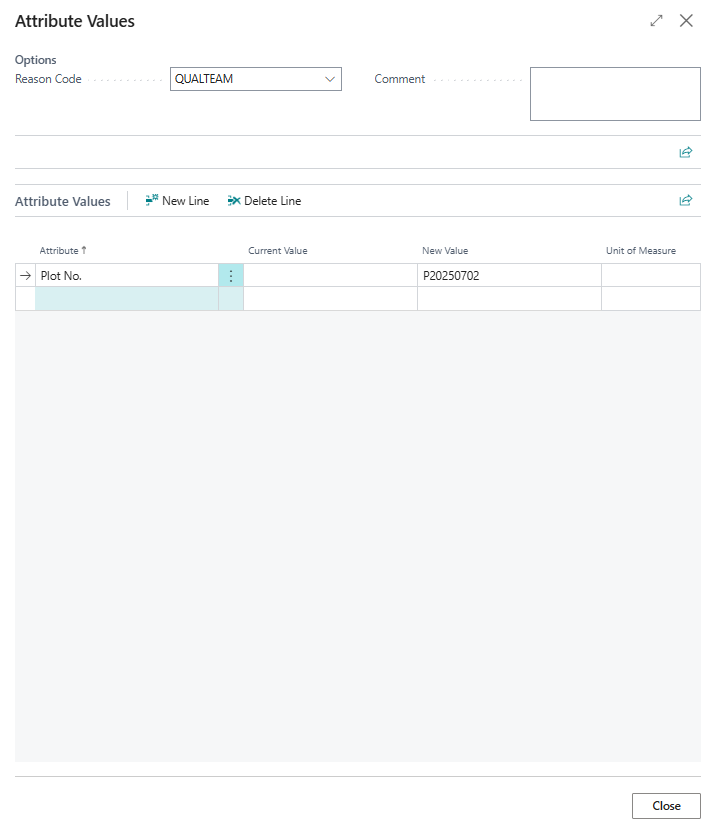Image resolution: width=719 pixels, height=838 pixels.
Task: Select the Plot No. attribute cell
Action: [x=127, y=276]
